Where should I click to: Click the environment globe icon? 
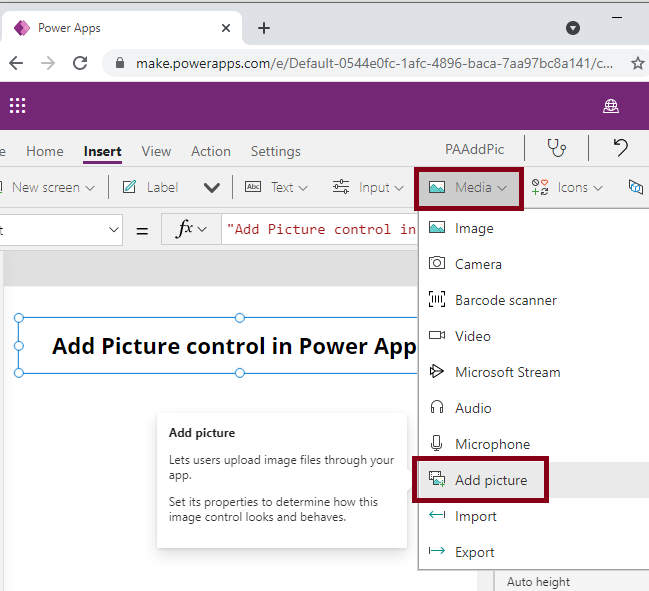(611, 106)
